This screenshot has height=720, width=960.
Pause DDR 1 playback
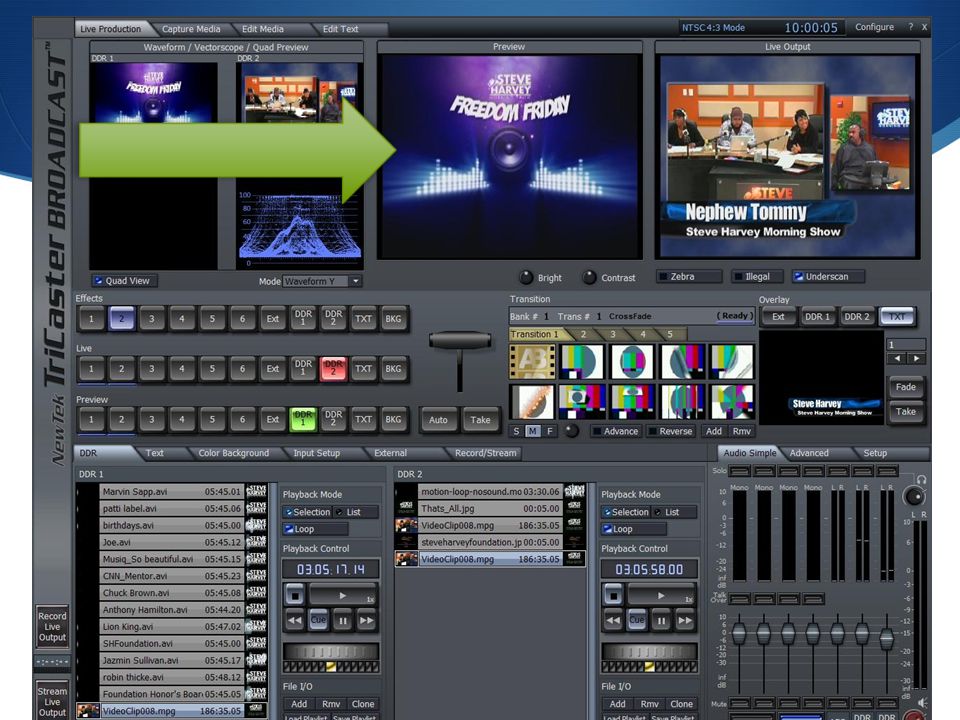point(343,620)
